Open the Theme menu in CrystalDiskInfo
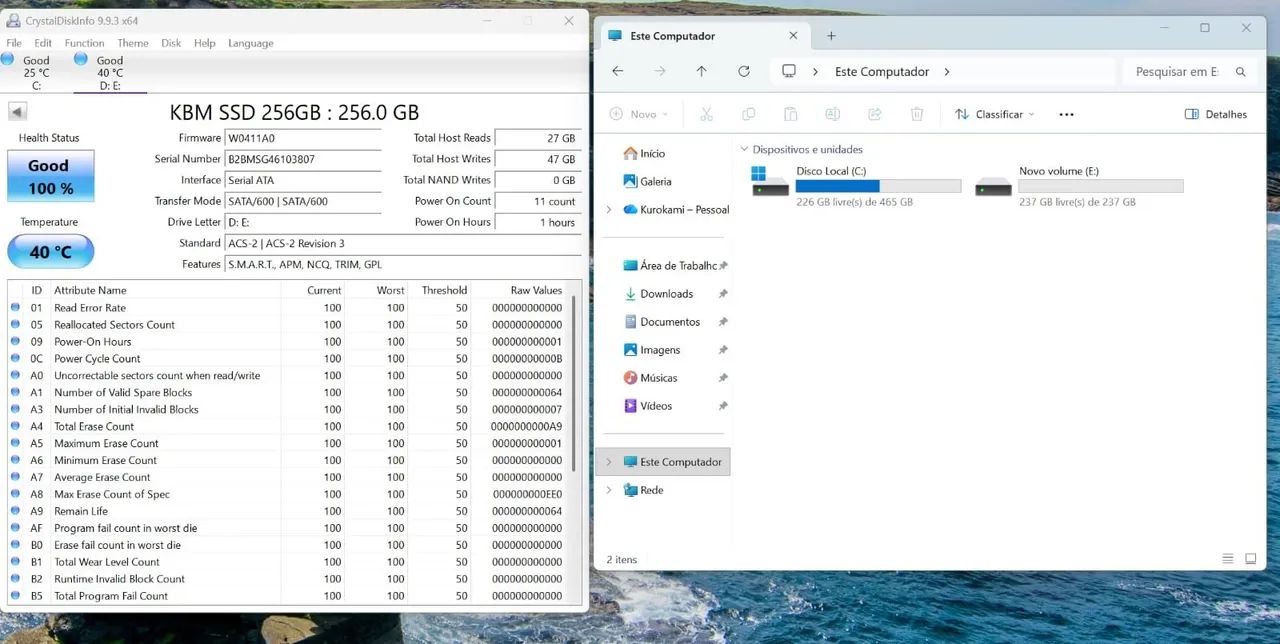Viewport: 1280px width, 644px height. tap(133, 43)
